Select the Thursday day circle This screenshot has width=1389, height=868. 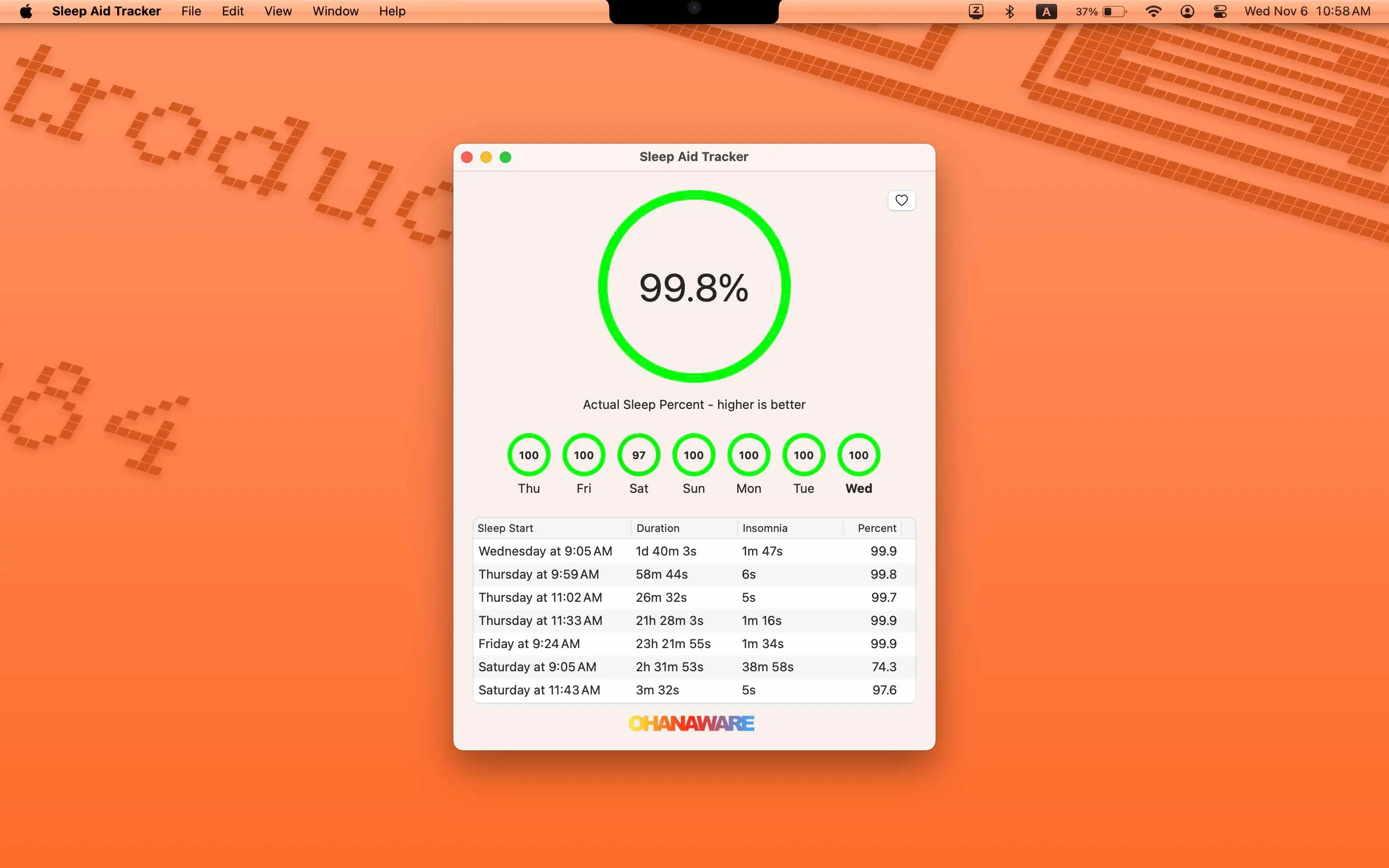(x=529, y=455)
